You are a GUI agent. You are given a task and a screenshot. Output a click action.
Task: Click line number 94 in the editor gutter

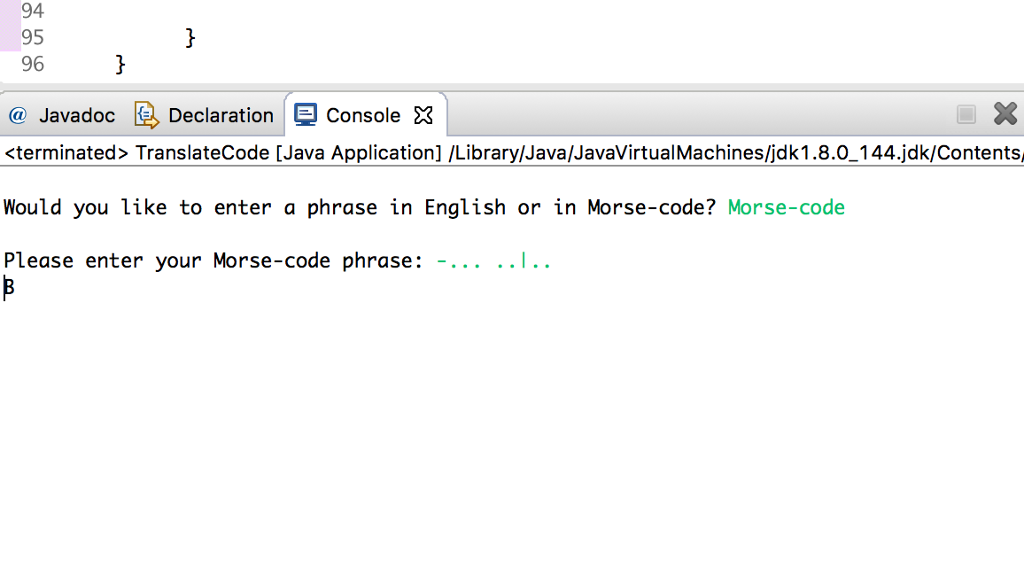33,10
